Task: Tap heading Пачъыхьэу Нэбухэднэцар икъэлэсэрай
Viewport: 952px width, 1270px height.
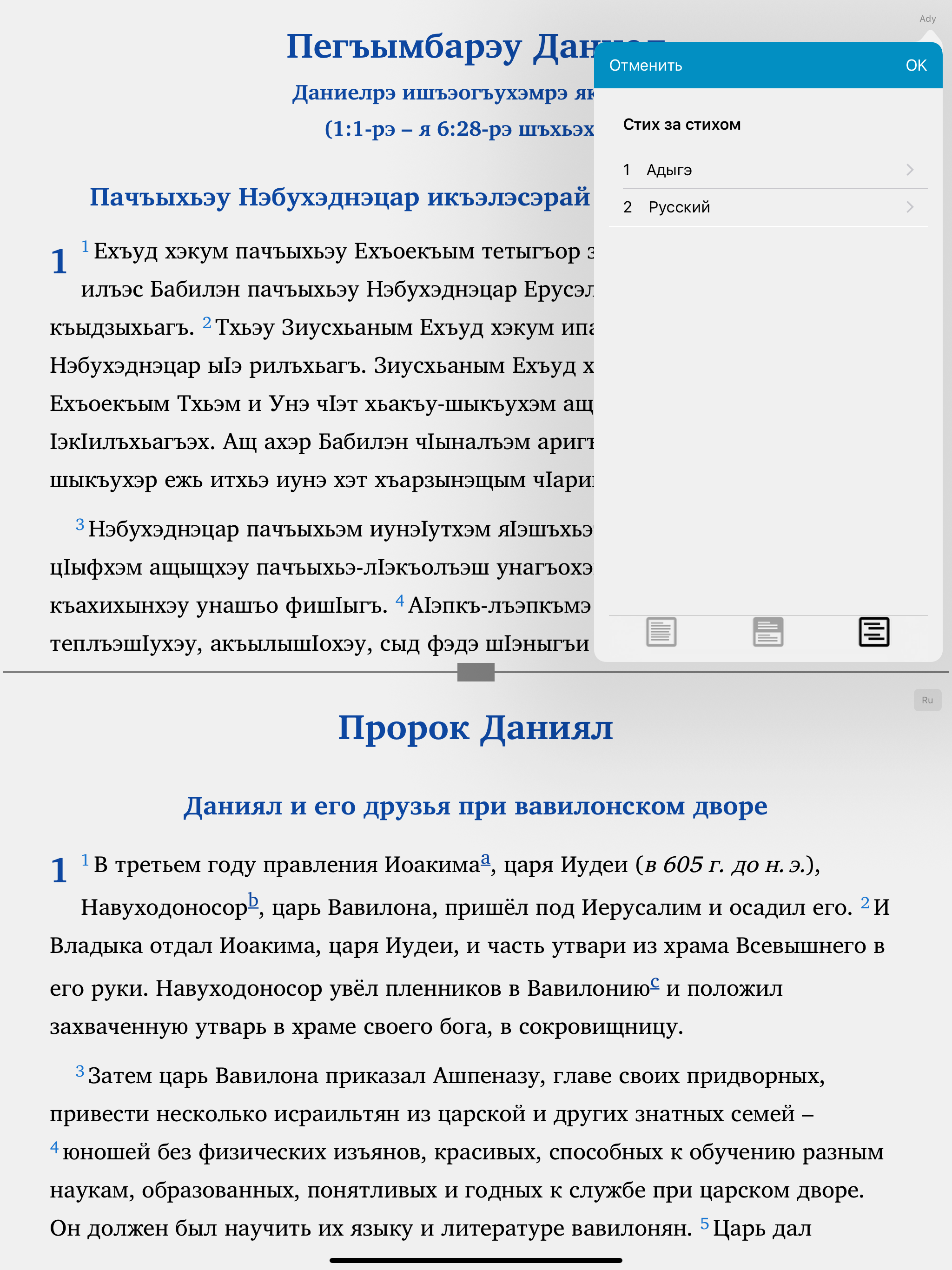Action: [340, 197]
